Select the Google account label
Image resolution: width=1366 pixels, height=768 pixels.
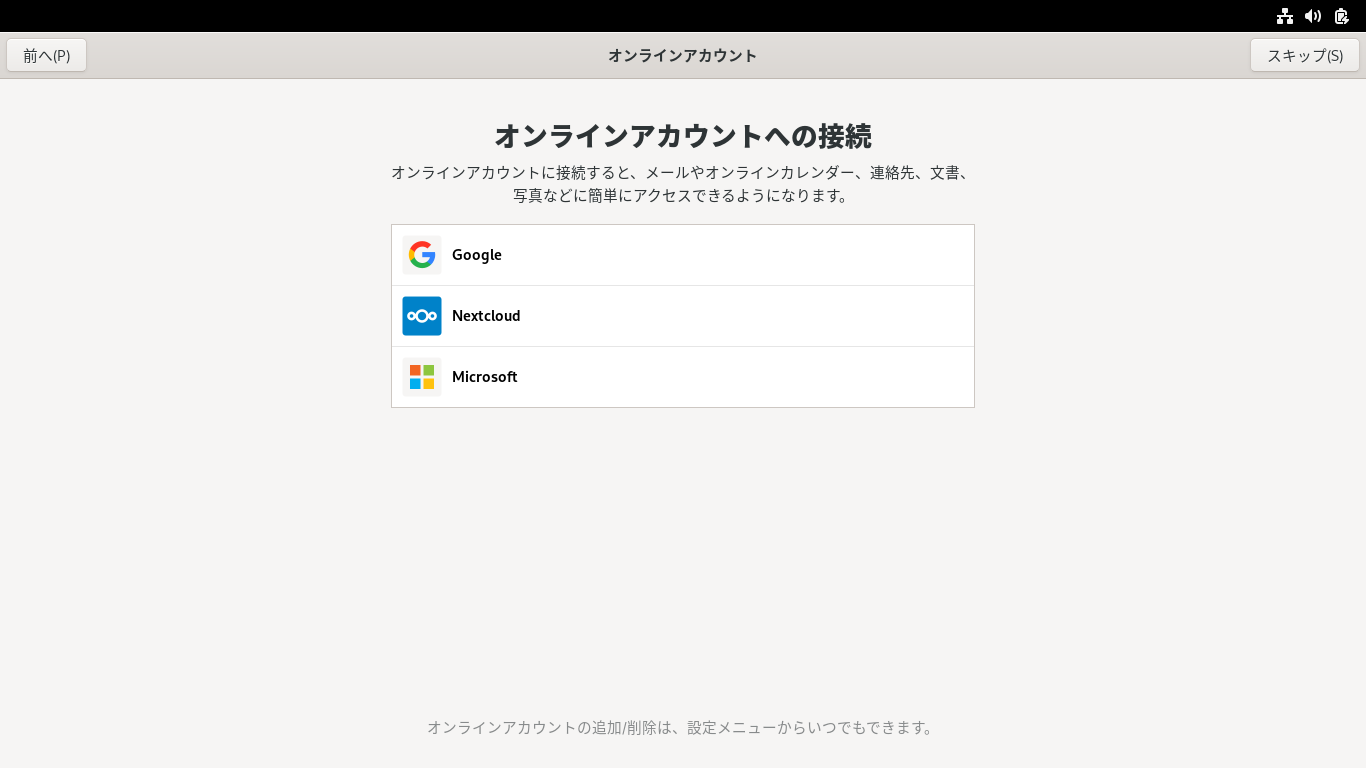coord(477,255)
